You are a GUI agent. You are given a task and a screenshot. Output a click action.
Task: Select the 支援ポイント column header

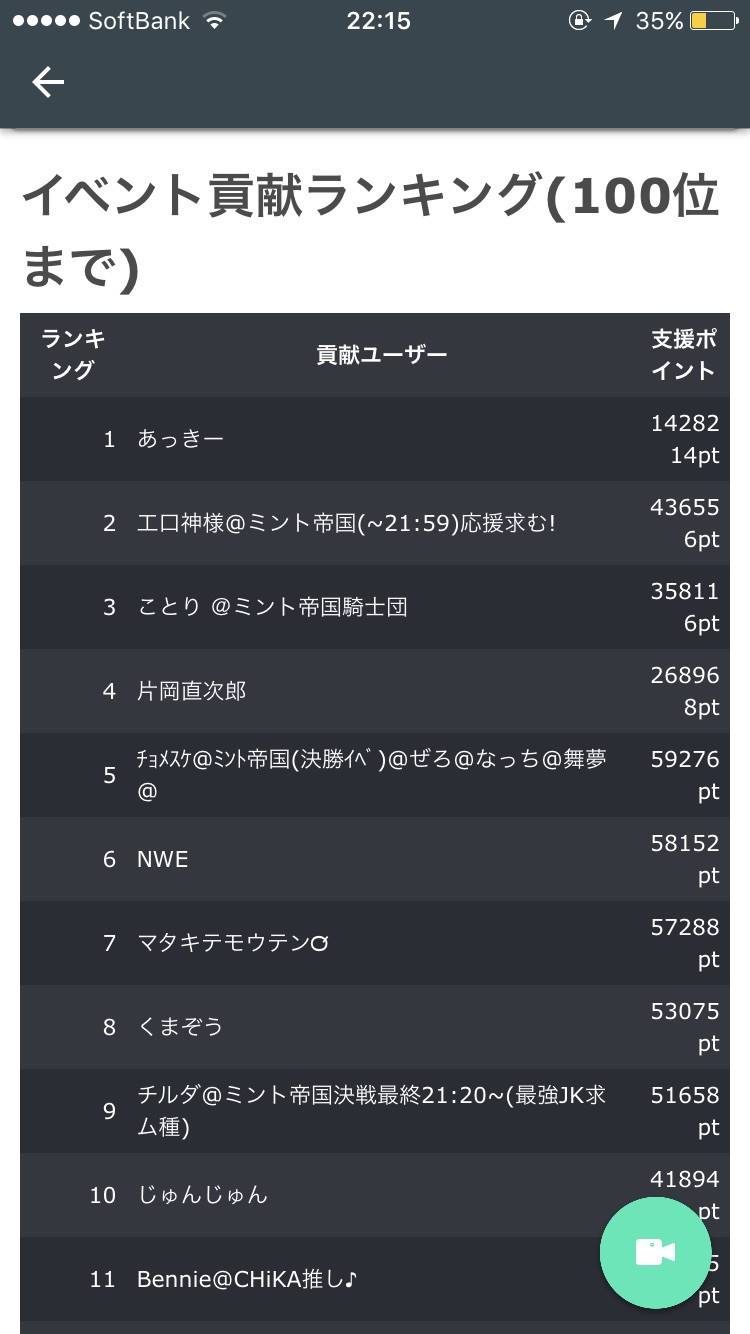[685, 354]
